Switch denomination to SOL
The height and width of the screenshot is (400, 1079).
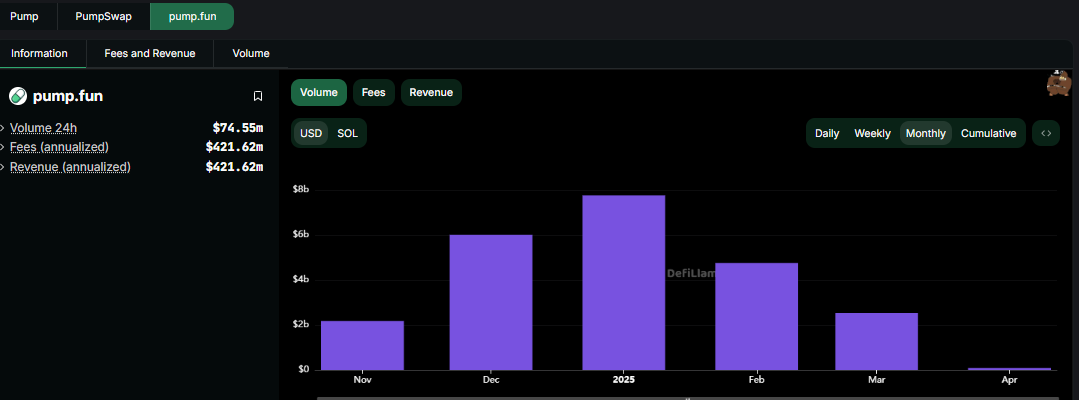[x=347, y=133]
